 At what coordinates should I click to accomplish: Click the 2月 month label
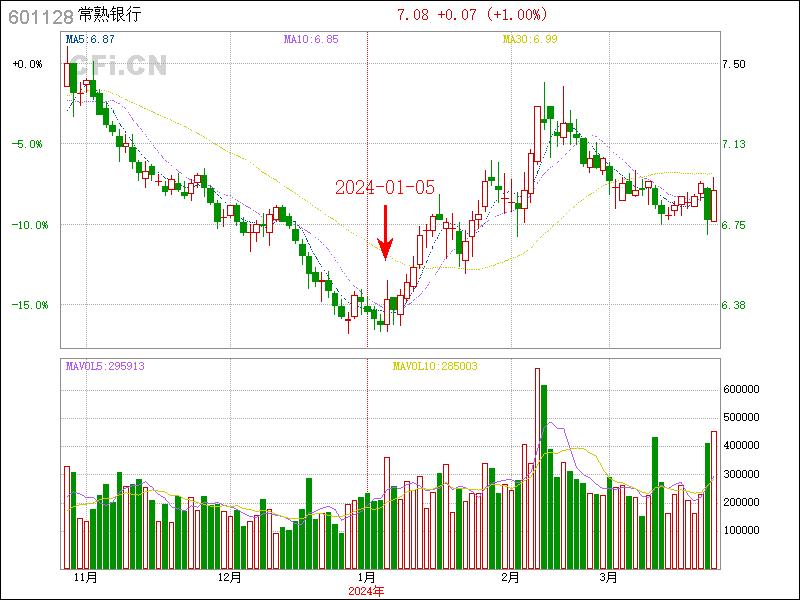[x=511, y=578]
